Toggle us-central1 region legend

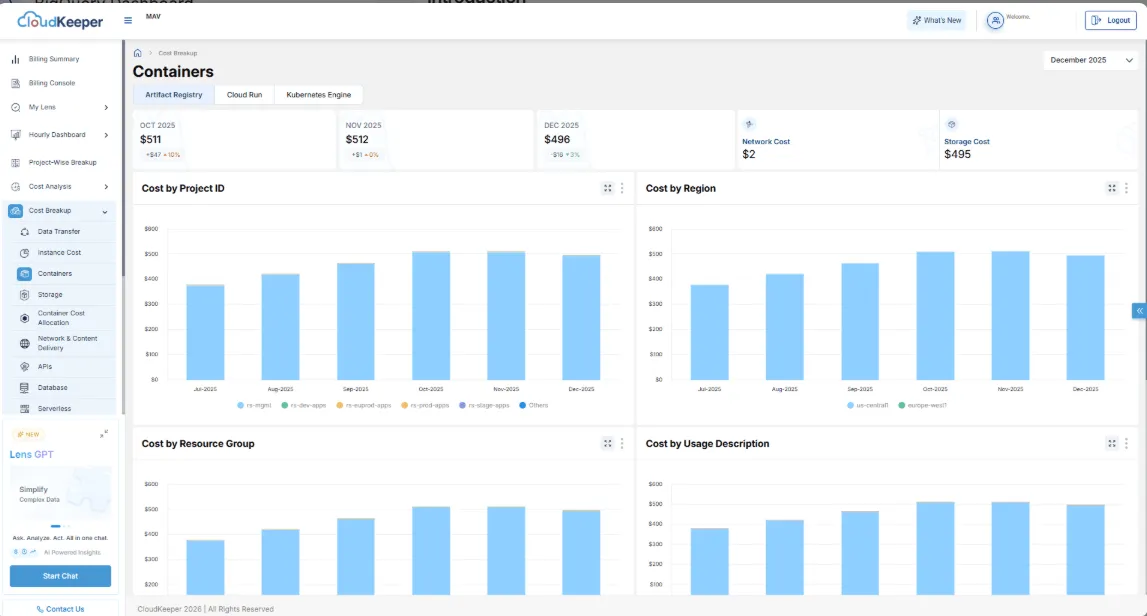[868, 405]
